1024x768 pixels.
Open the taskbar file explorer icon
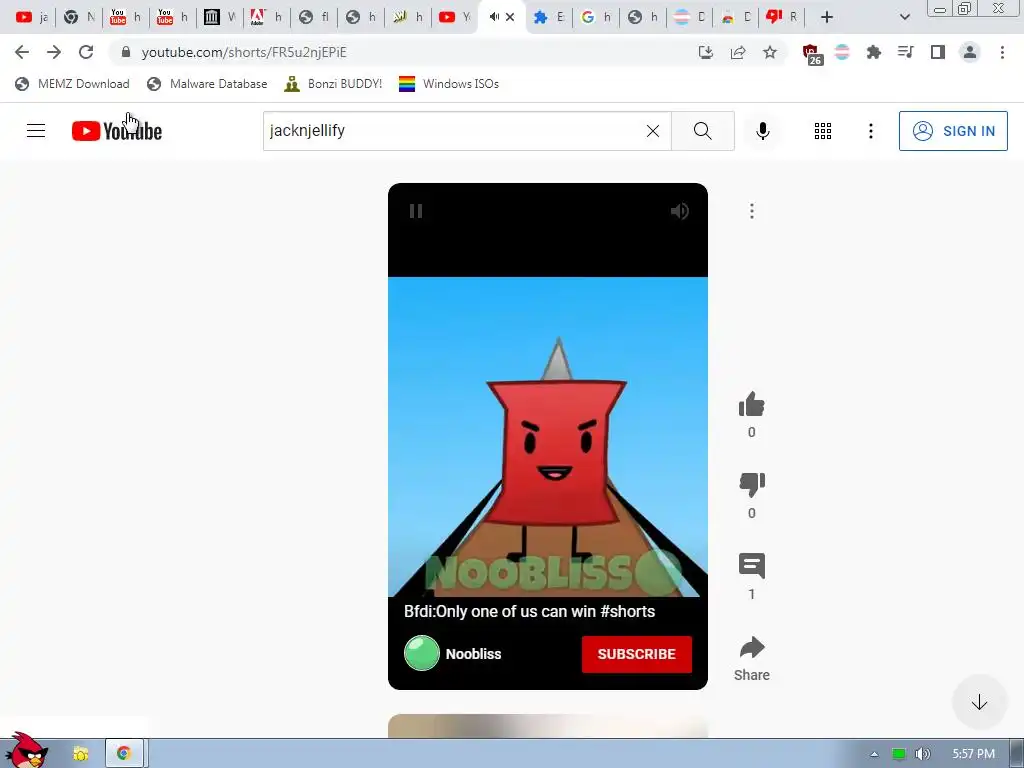click(80, 754)
